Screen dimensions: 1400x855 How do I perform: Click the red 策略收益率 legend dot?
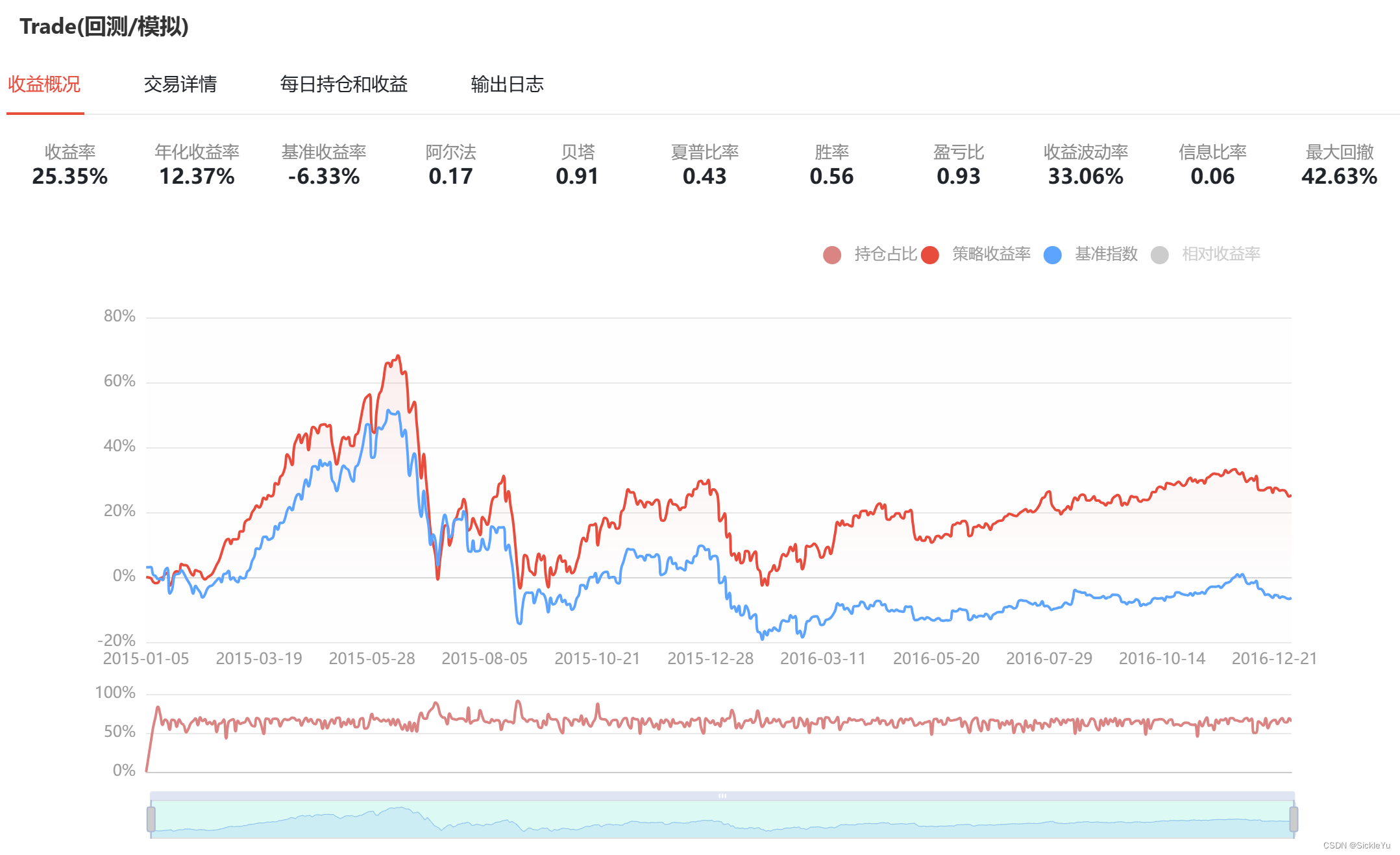(x=930, y=254)
